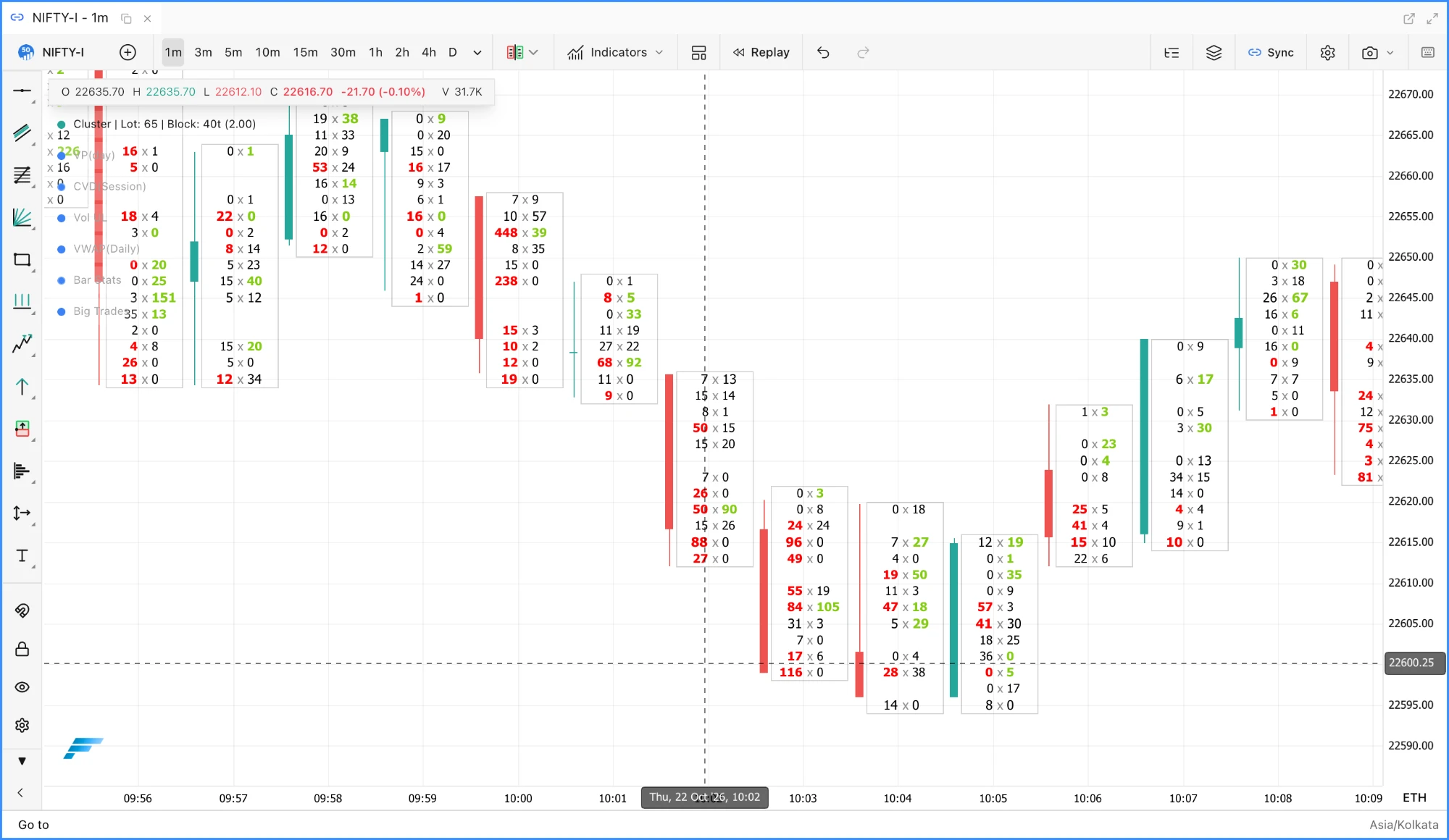Viewport: 1449px width, 840px height.
Task: Open the object tree list panel
Action: (1172, 52)
